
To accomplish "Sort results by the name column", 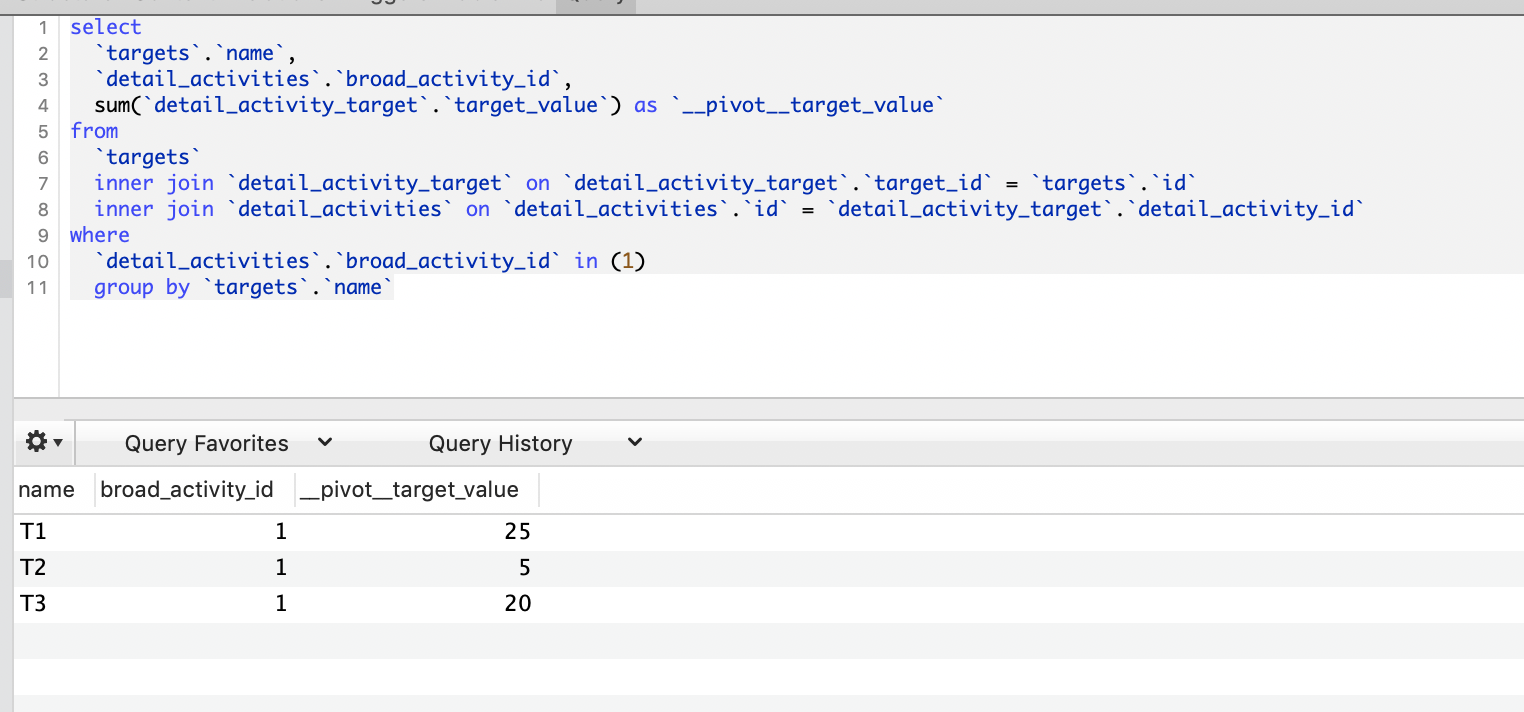I will (45, 489).
